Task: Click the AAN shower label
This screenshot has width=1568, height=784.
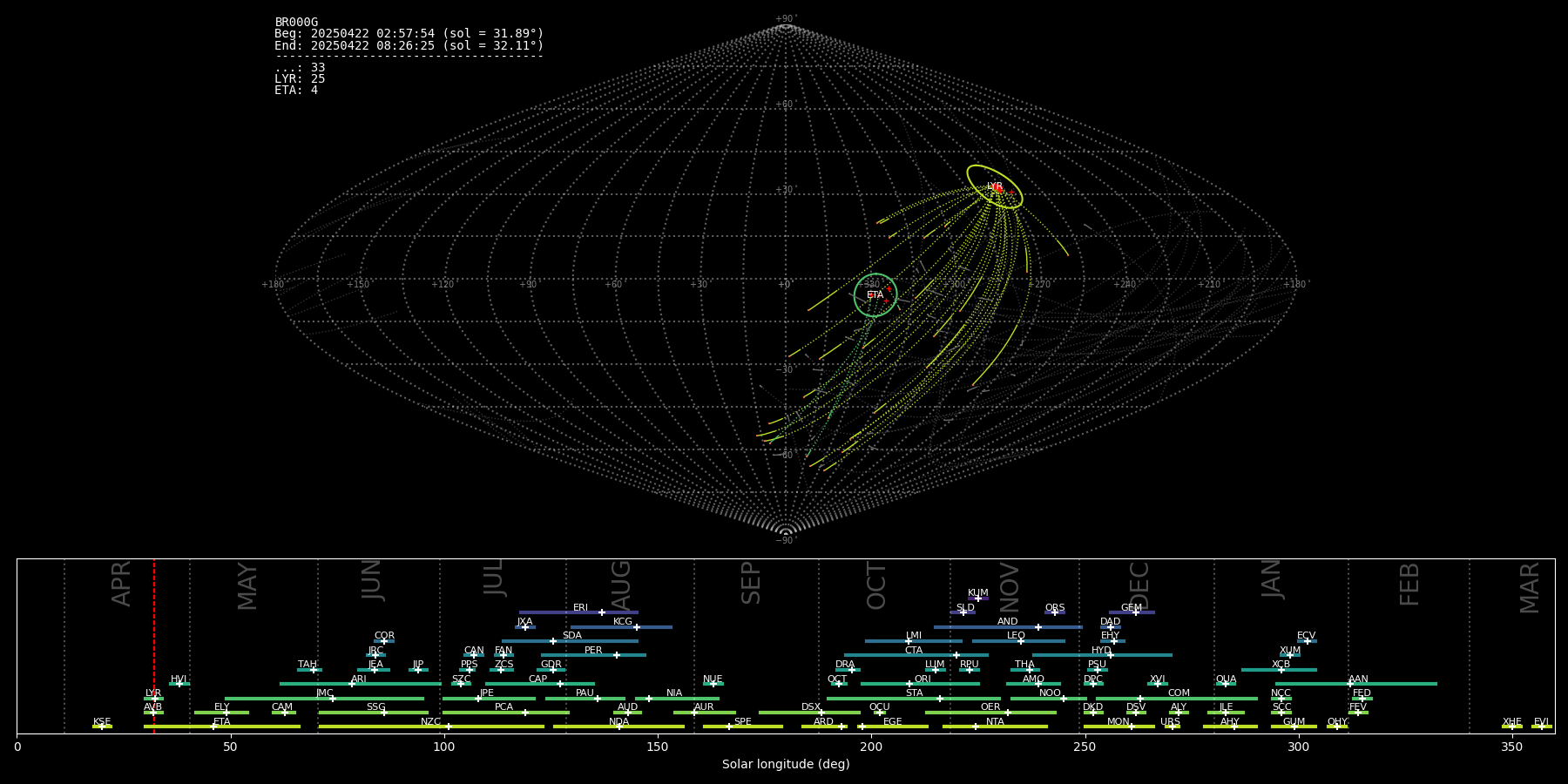Action: [1358, 679]
